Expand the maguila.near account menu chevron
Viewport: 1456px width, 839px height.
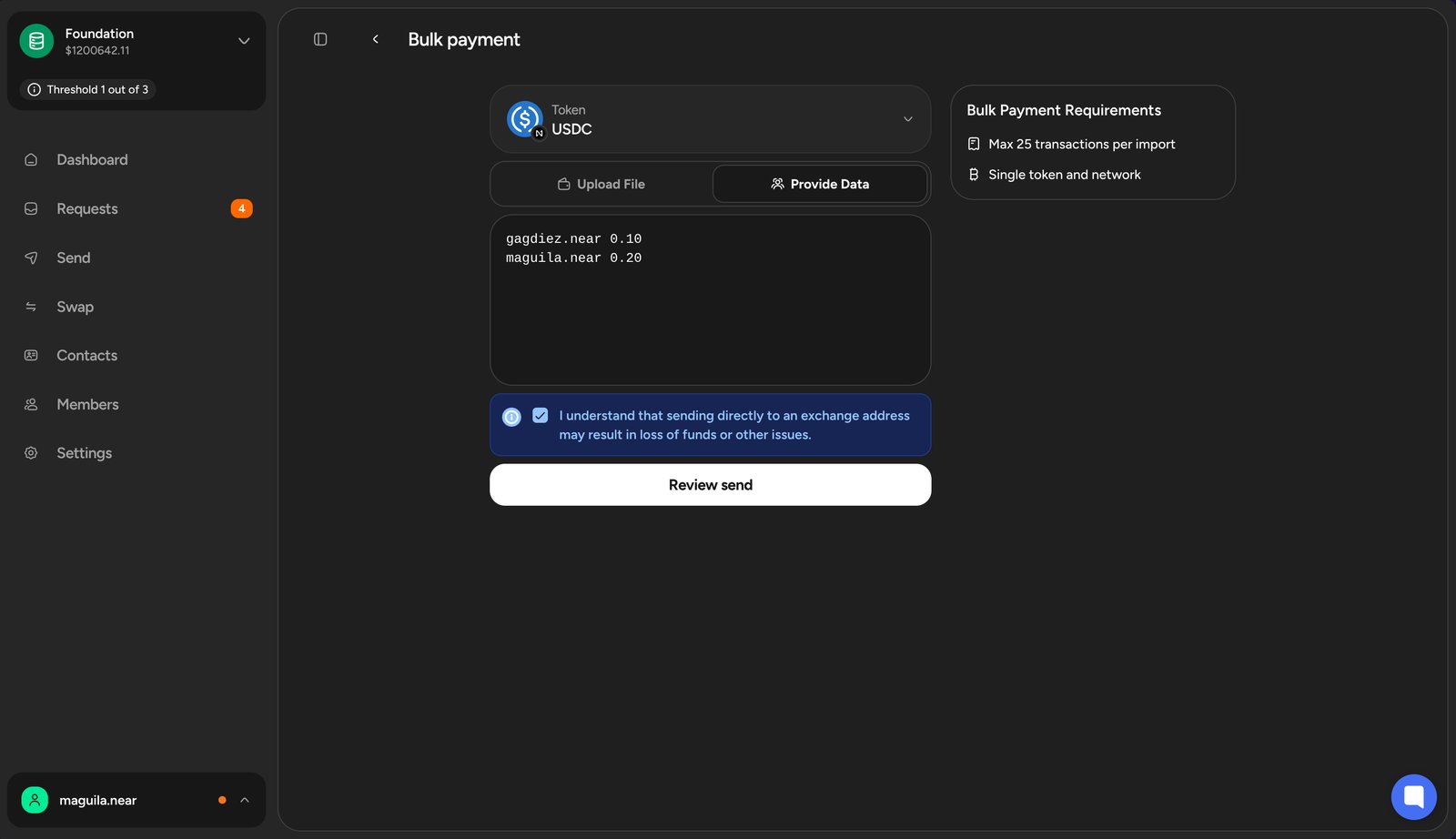[x=244, y=800]
